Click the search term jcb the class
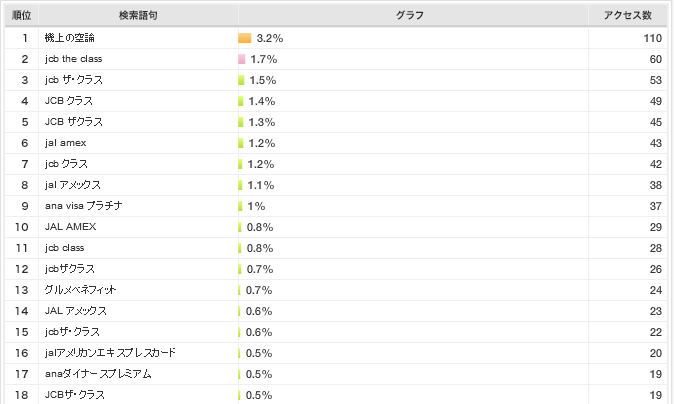 tap(74, 59)
